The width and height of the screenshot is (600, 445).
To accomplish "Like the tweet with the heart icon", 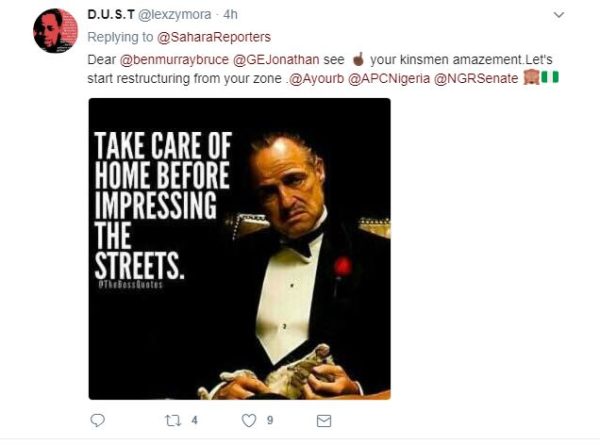I will [x=249, y=421].
